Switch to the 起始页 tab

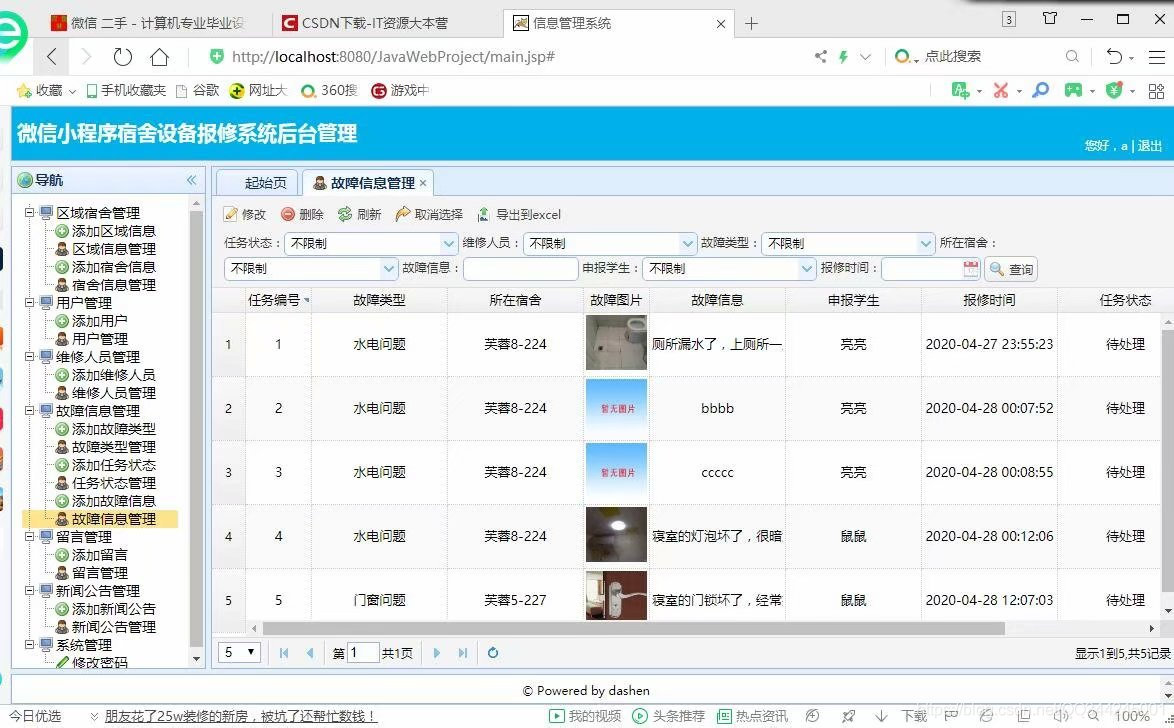click(x=258, y=183)
